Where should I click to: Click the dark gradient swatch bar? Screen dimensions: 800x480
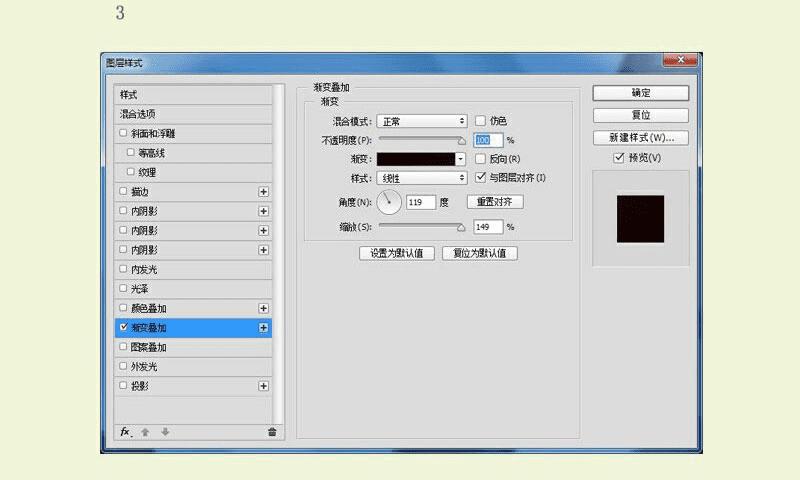(416, 159)
